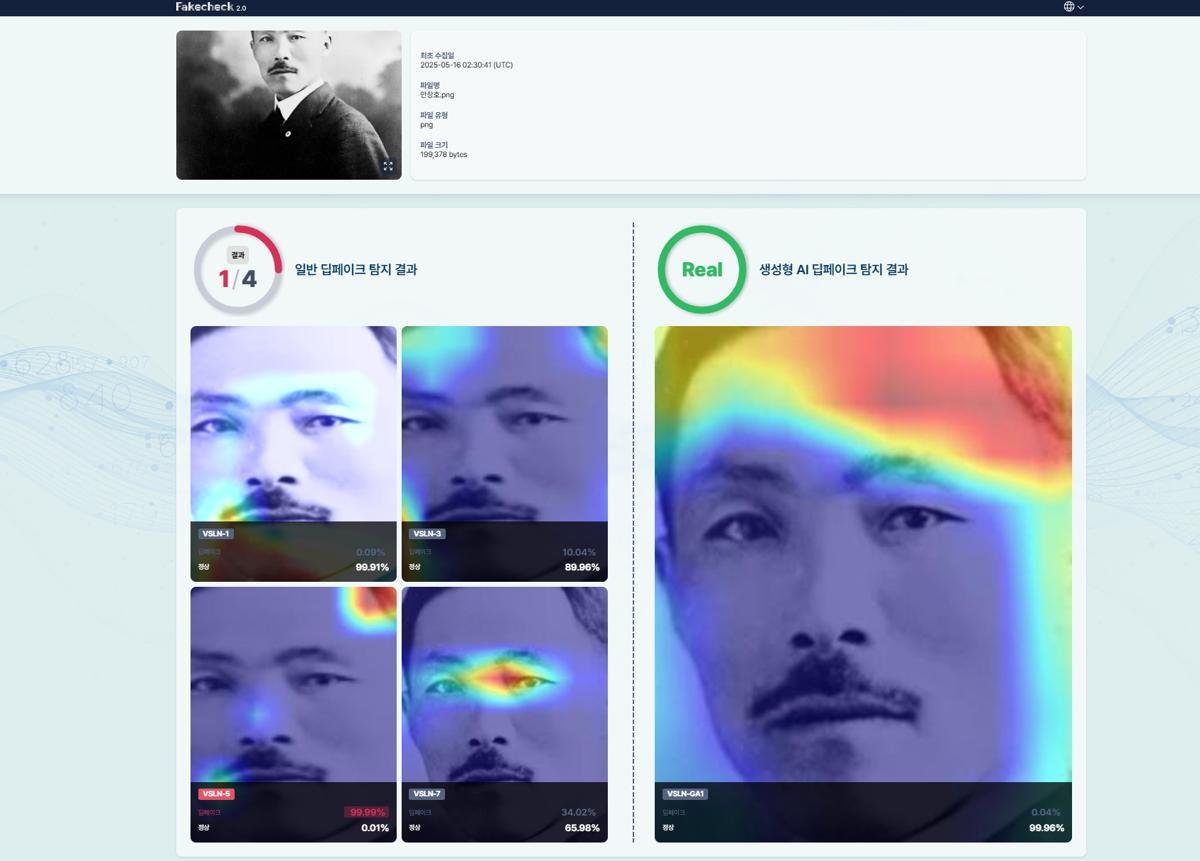Click the 1/4 result gauge circle
This screenshot has width=1200, height=861.
238,270
